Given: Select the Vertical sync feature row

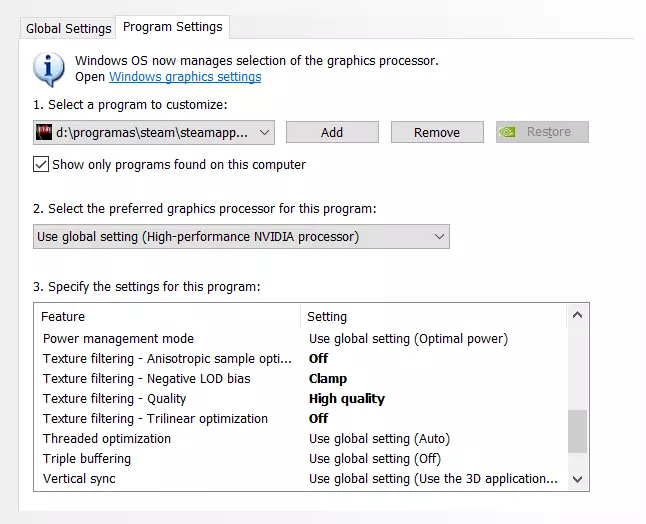Looking at the screenshot, I should click(x=79, y=479).
